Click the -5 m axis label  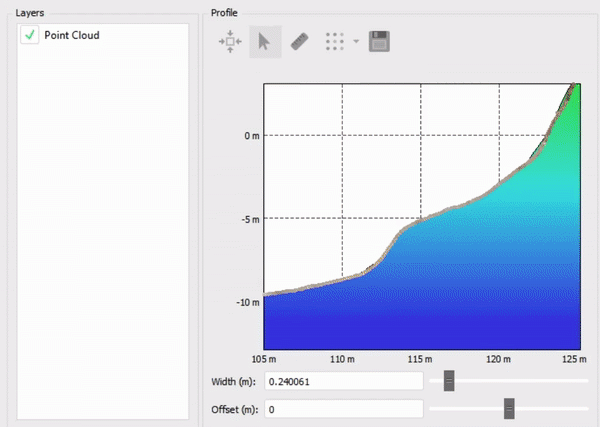[x=251, y=219]
